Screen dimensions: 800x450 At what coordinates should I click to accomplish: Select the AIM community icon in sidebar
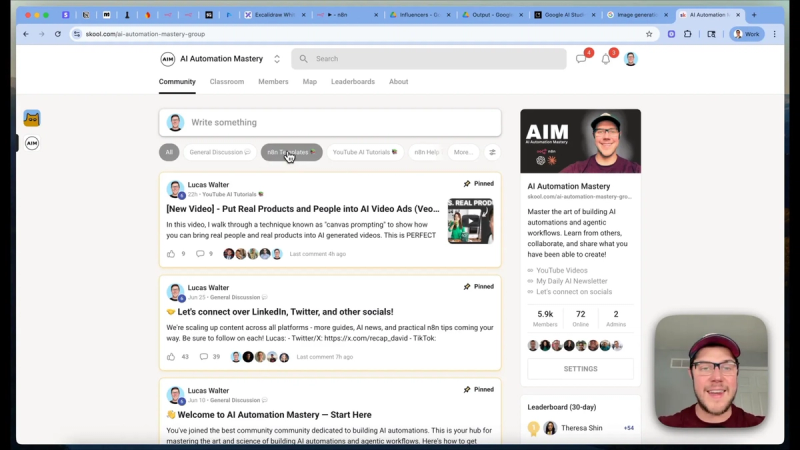pos(32,143)
